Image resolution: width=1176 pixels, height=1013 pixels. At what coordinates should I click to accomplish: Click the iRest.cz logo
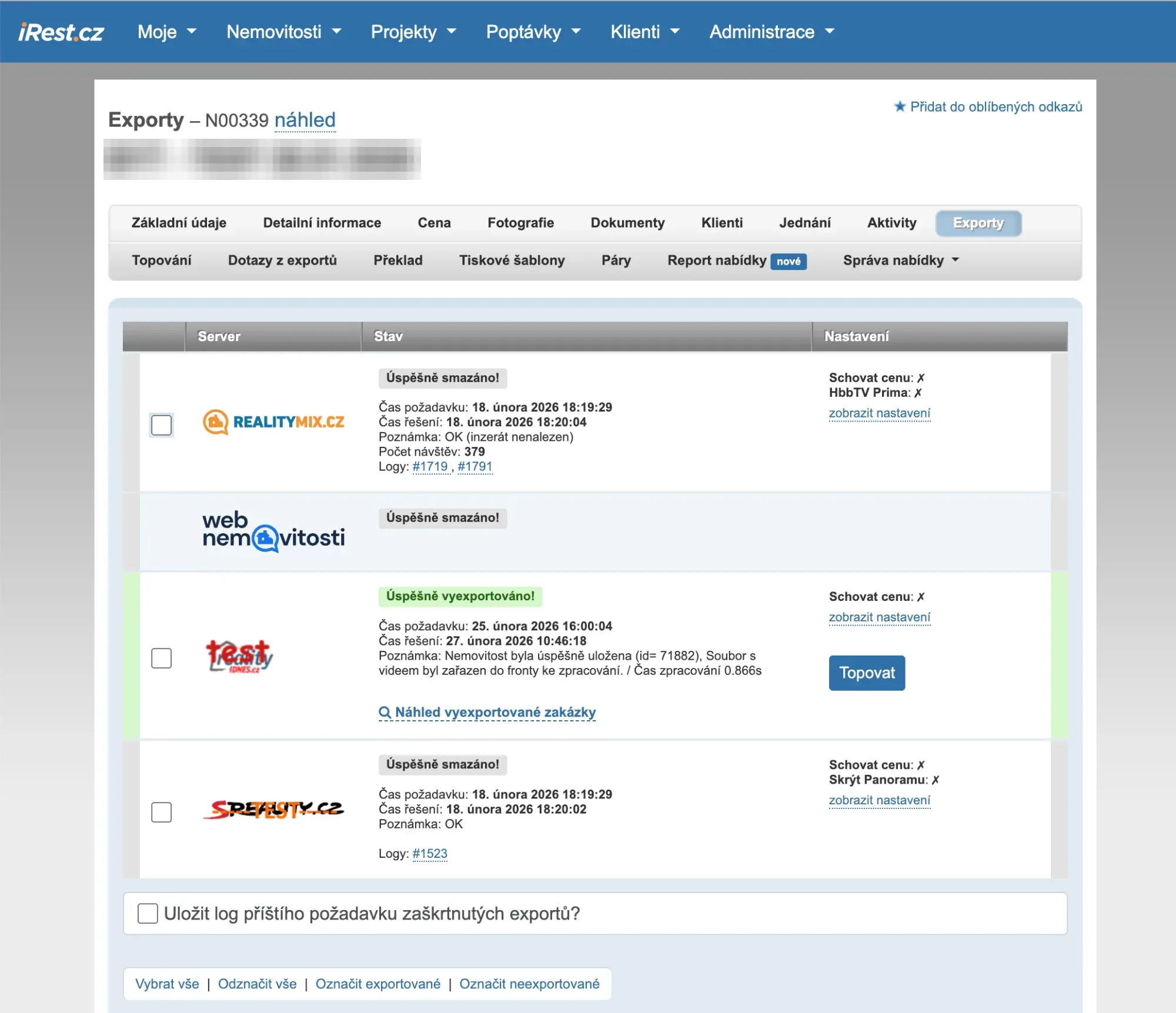pyautogui.click(x=61, y=32)
